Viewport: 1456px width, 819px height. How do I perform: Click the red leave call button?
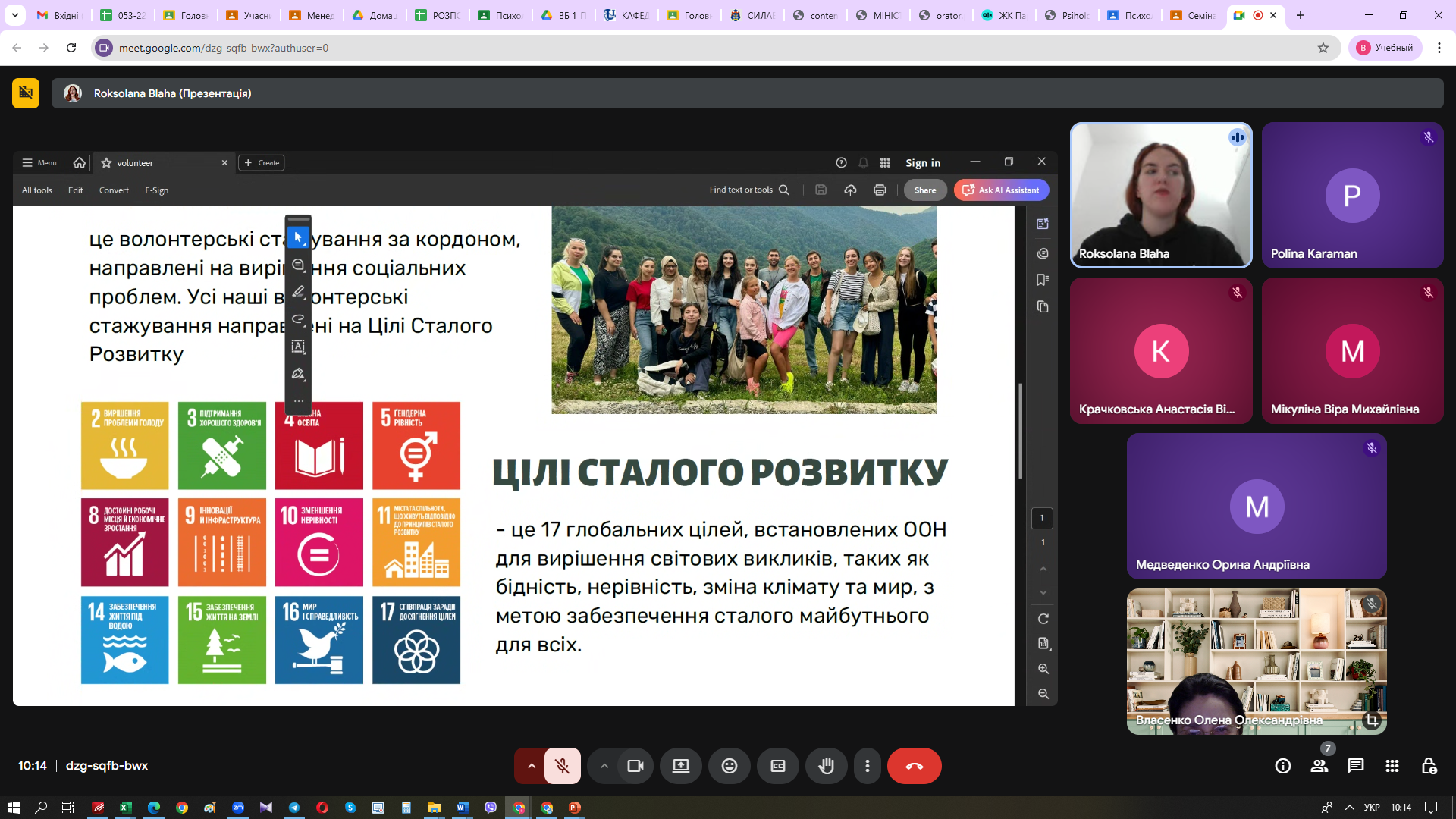click(x=914, y=766)
